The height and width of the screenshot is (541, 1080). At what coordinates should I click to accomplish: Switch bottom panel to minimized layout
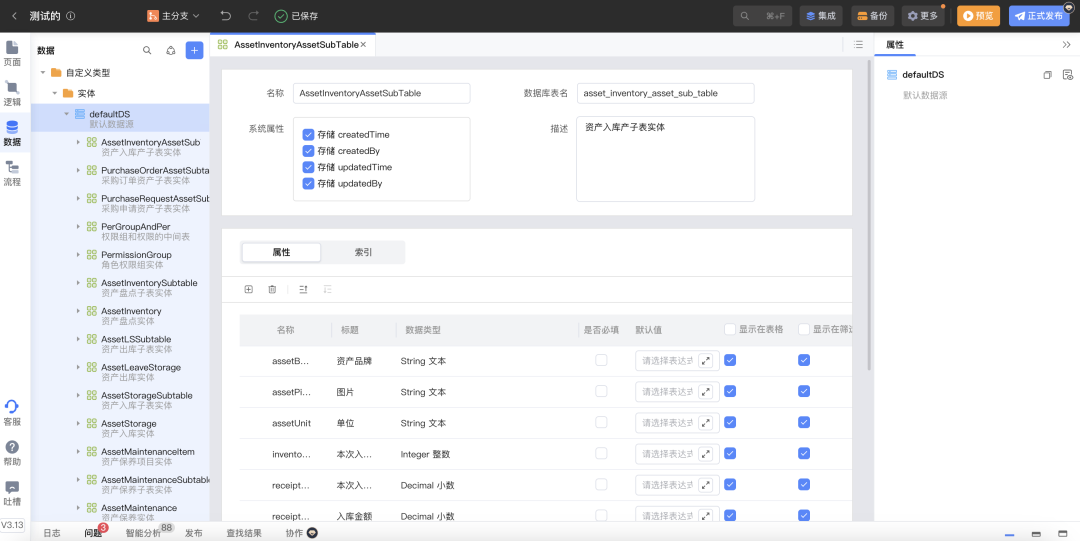[1010, 534]
